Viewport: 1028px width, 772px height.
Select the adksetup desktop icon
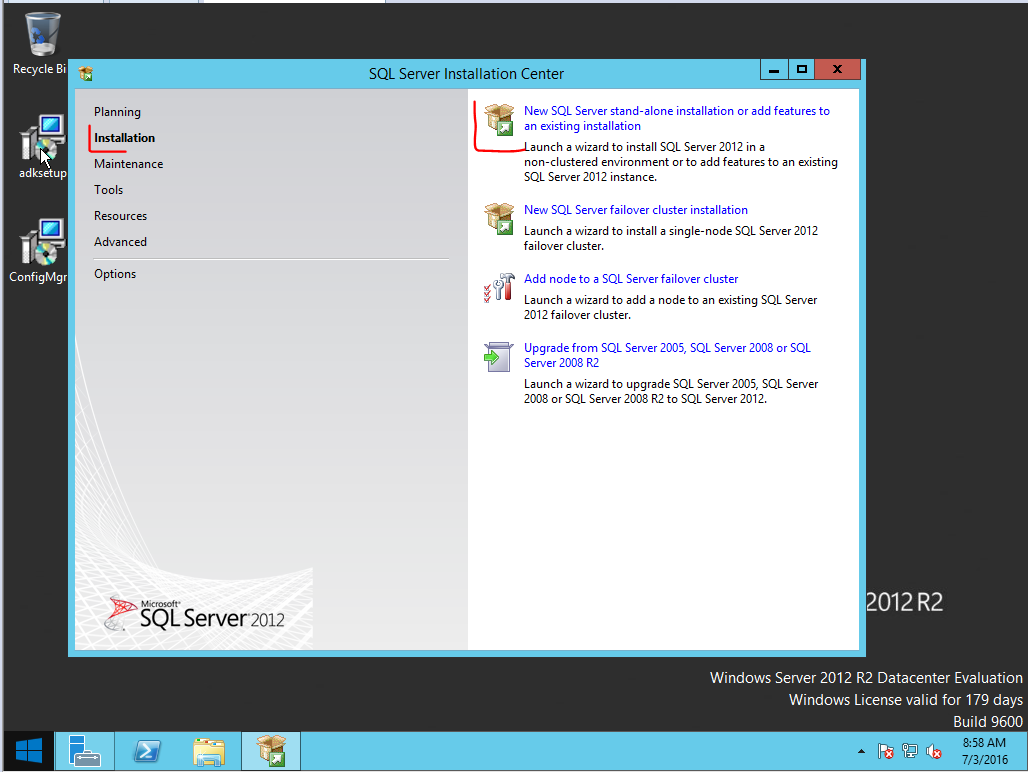[43, 147]
